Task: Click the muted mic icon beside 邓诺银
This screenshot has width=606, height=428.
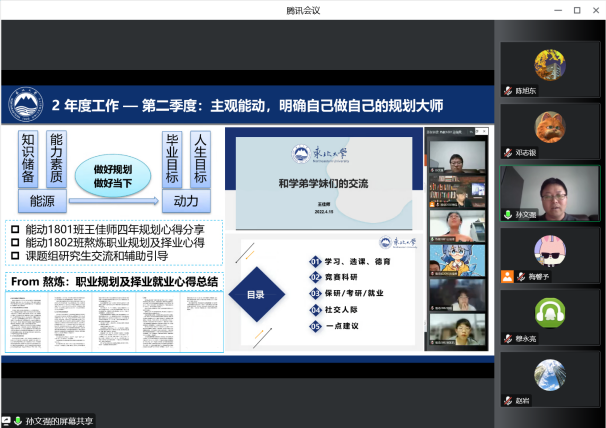Action: coord(508,153)
